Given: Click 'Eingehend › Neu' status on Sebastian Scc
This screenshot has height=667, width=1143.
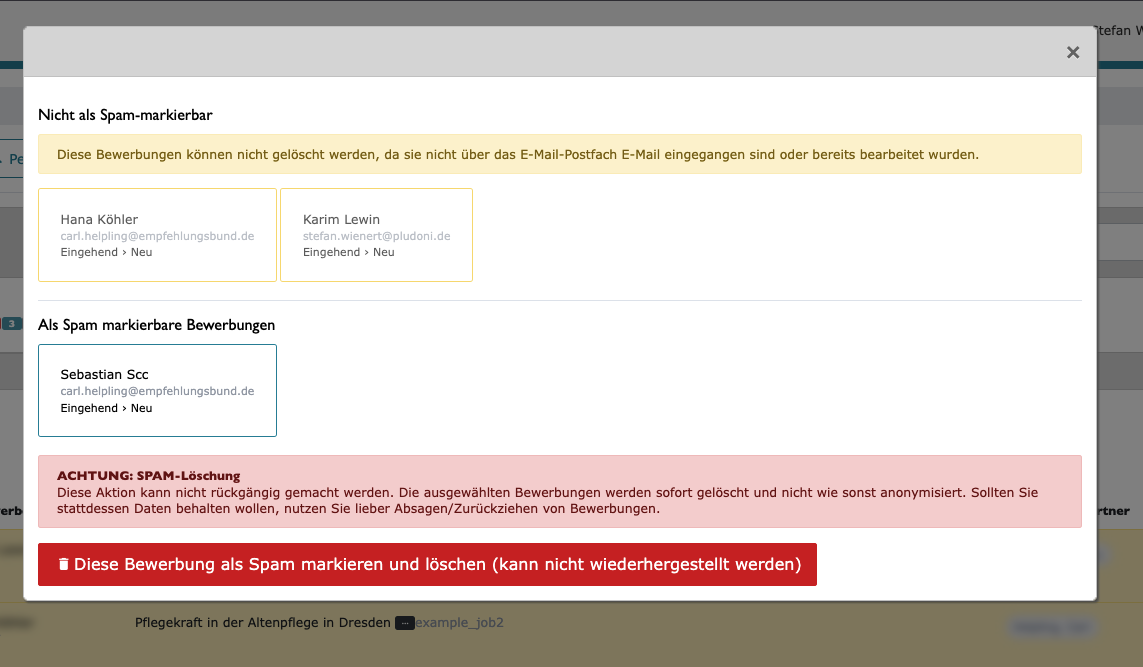Looking at the screenshot, I should pyautogui.click(x=106, y=408).
